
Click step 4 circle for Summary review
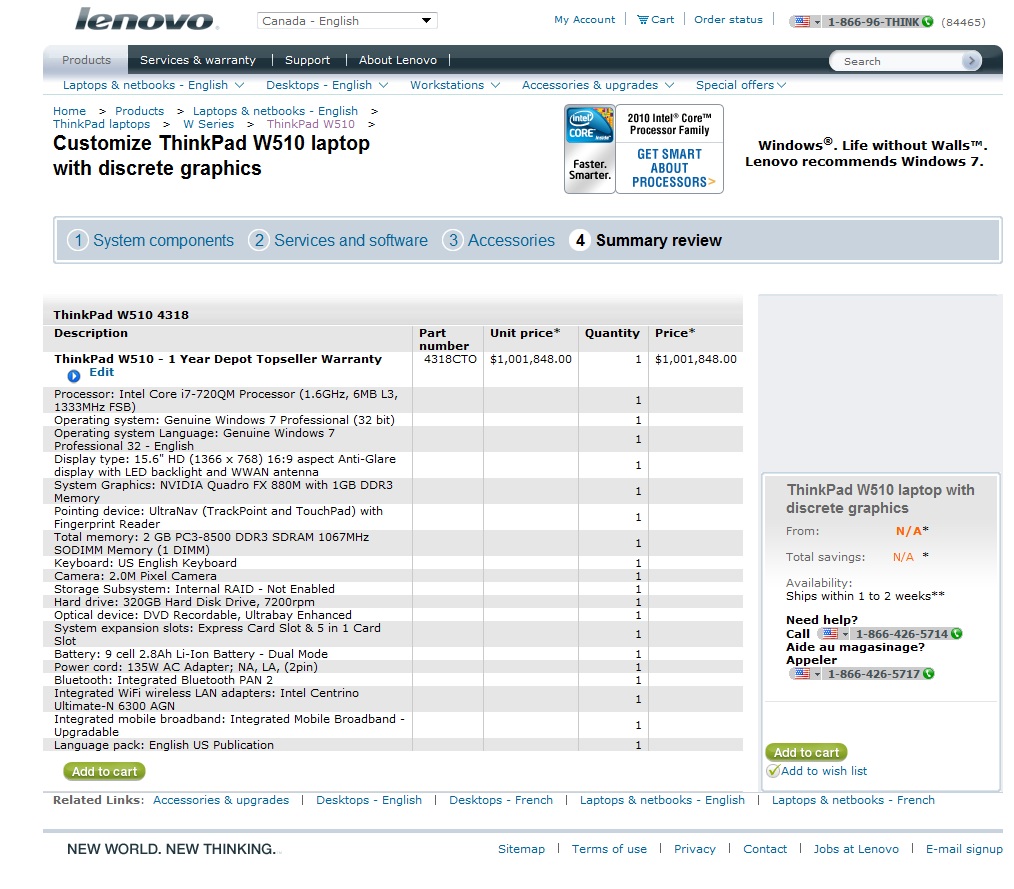(x=580, y=241)
